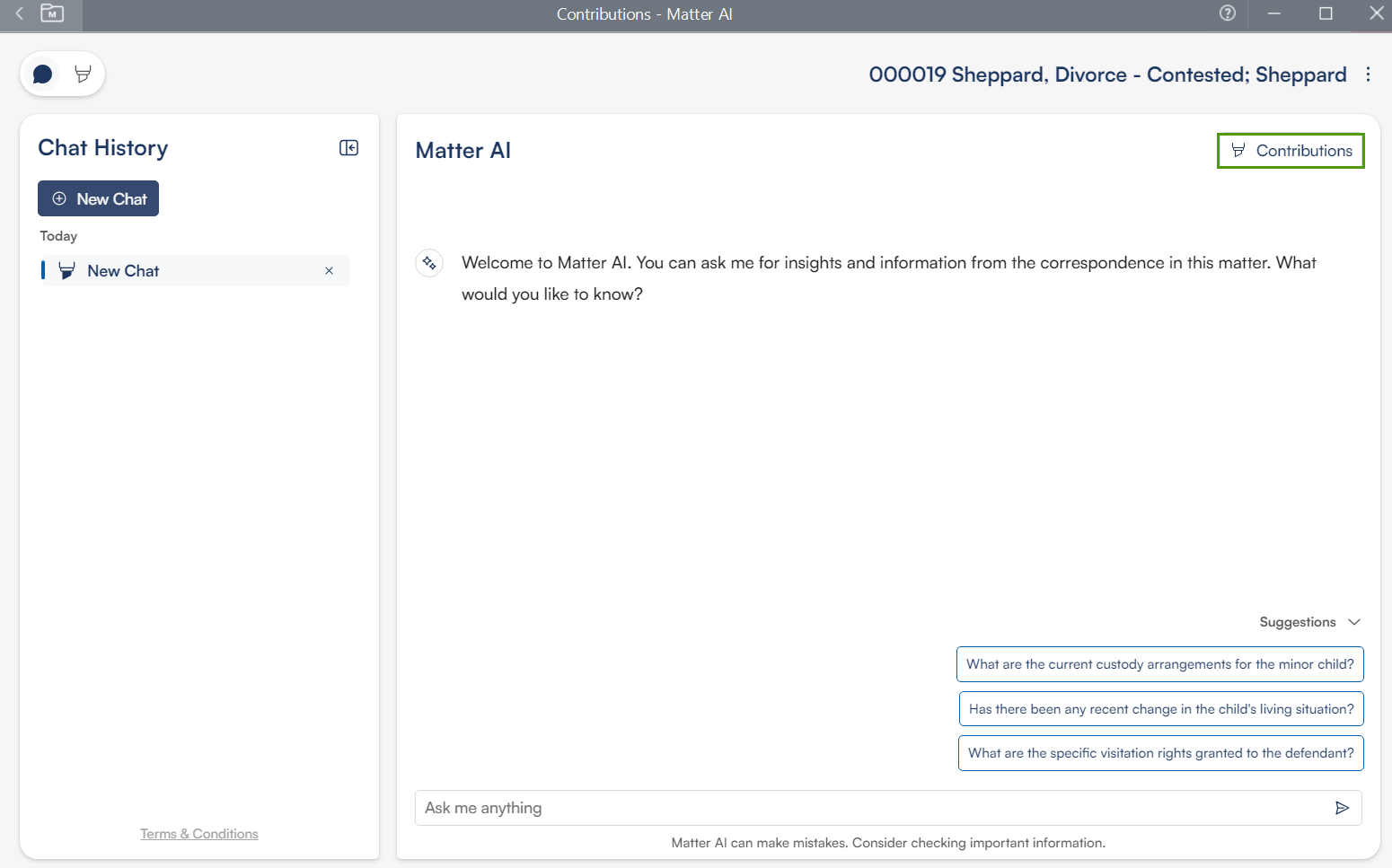
Task: Go back using the title bar arrow
Action: click(x=20, y=13)
